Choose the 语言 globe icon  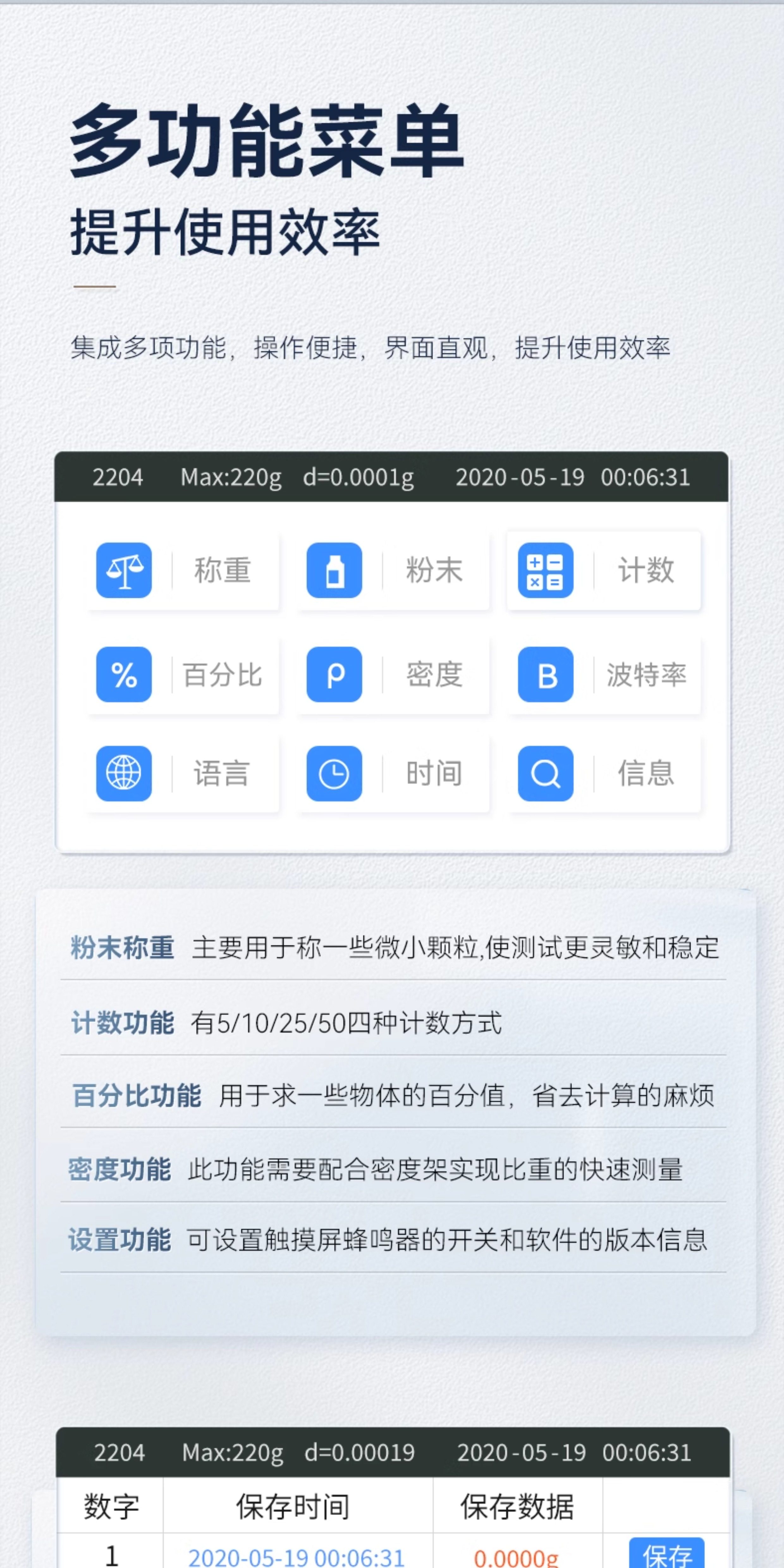(124, 773)
